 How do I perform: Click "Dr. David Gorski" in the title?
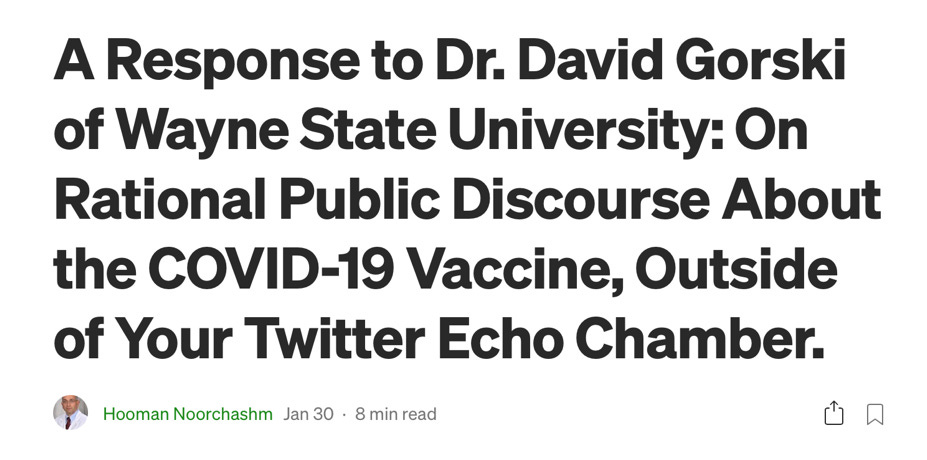[638, 60]
